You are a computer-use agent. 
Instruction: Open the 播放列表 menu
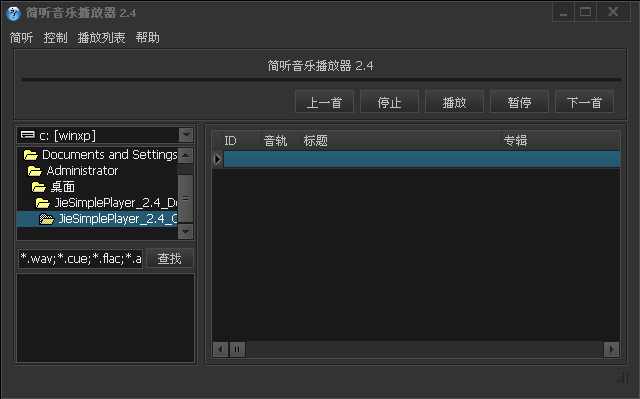coord(101,38)
